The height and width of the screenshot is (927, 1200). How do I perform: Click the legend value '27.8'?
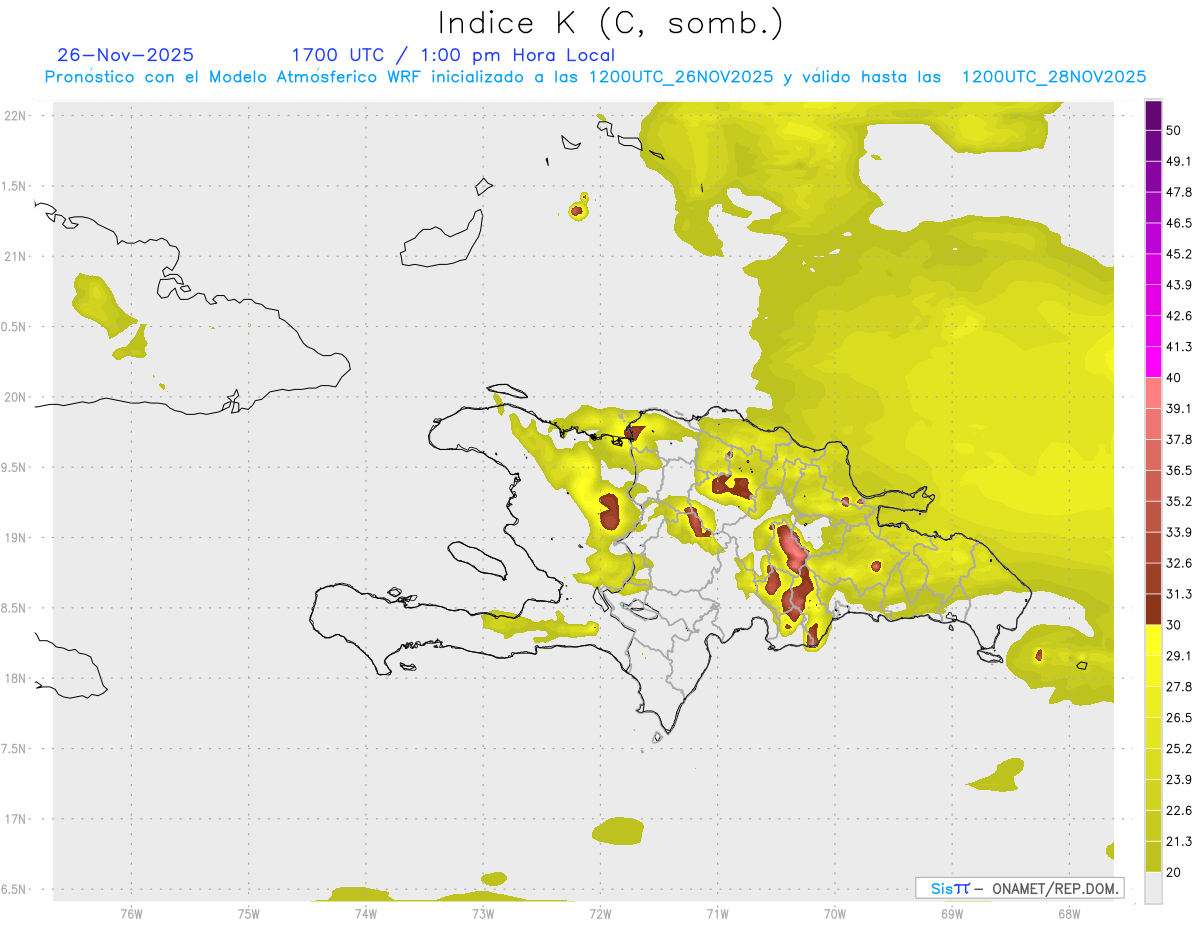[x=1179, y=687]
